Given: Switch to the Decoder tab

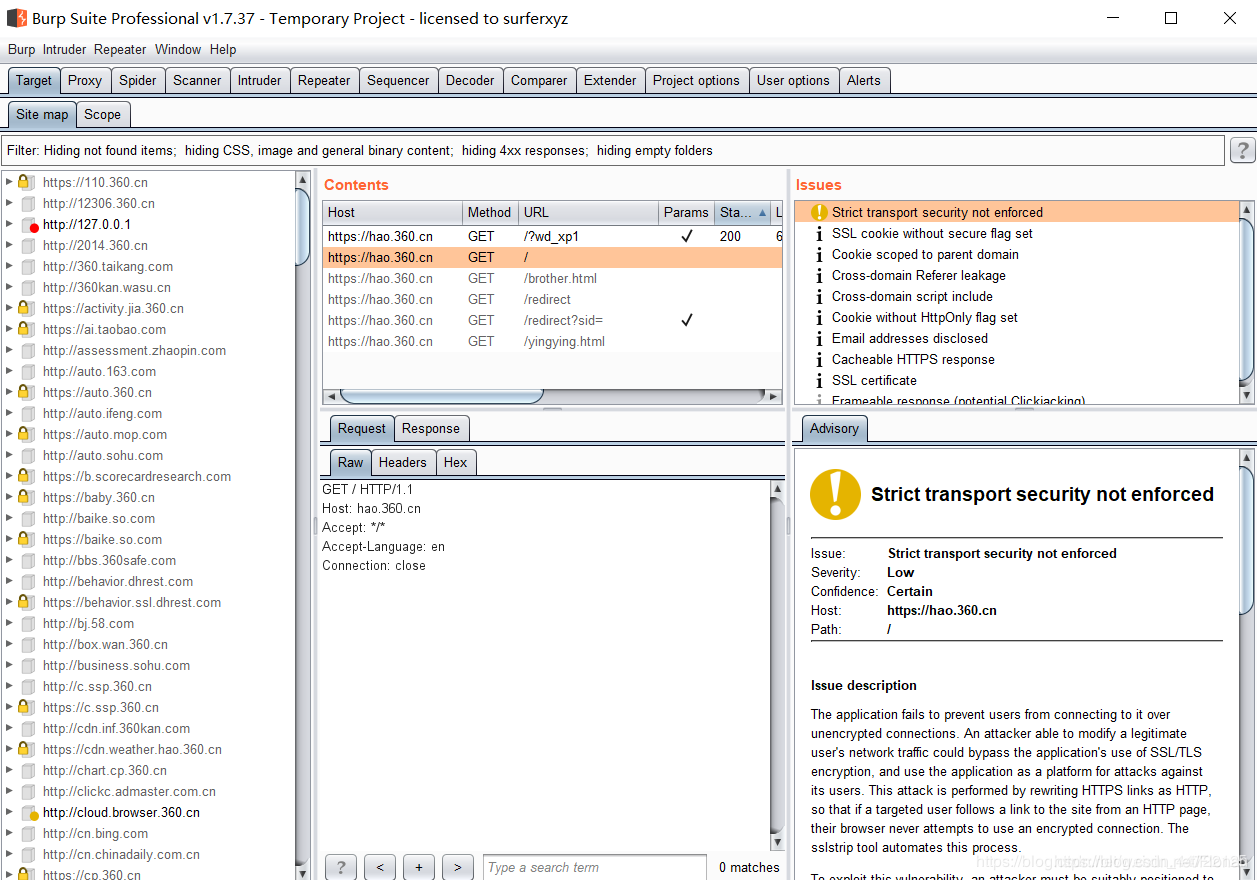Looking at the screenshot, I should [470, 80].
